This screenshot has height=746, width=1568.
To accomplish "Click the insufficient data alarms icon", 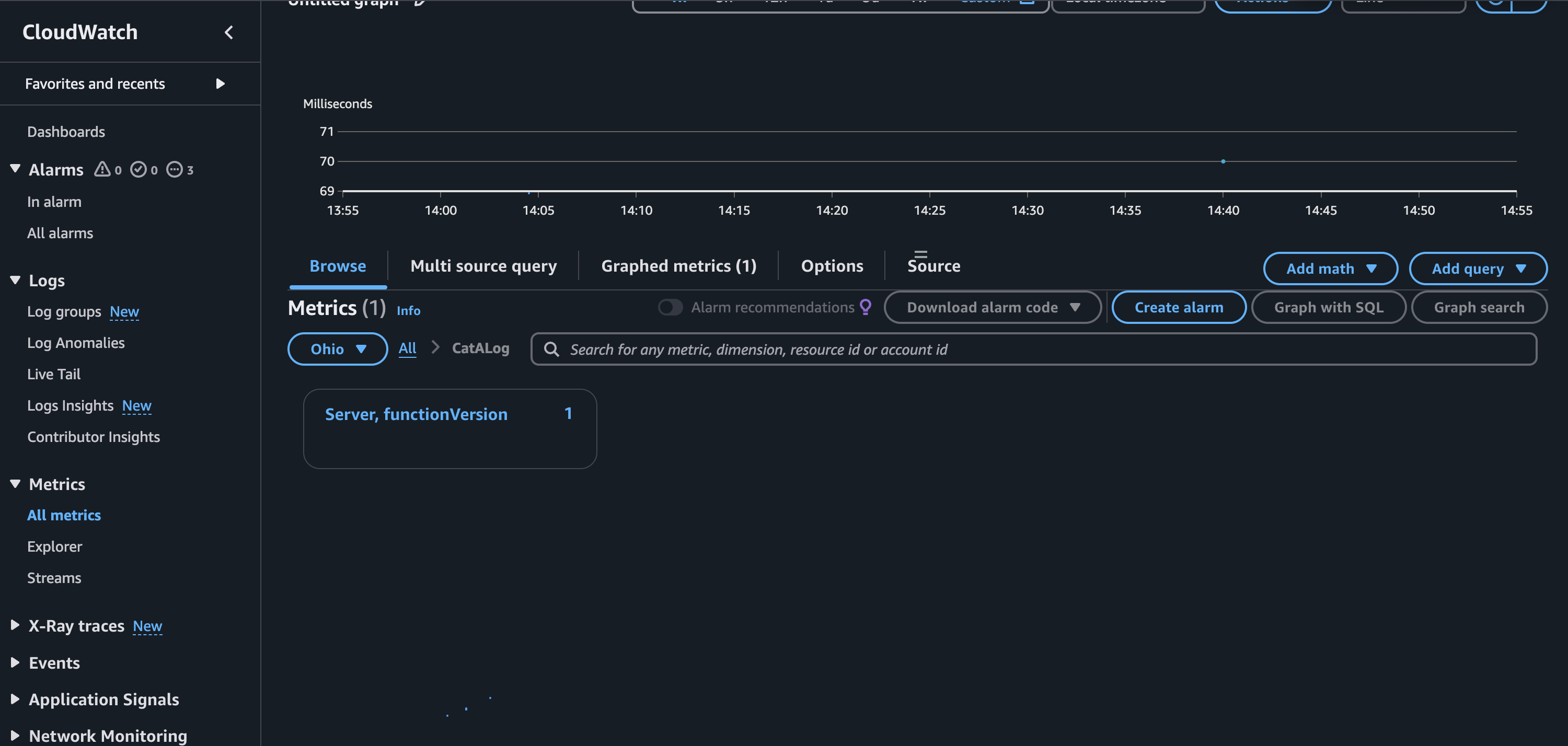I will coord(175,169).
